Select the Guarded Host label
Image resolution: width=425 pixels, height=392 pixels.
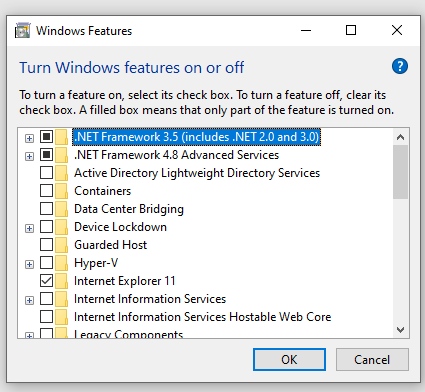[110, 245]
